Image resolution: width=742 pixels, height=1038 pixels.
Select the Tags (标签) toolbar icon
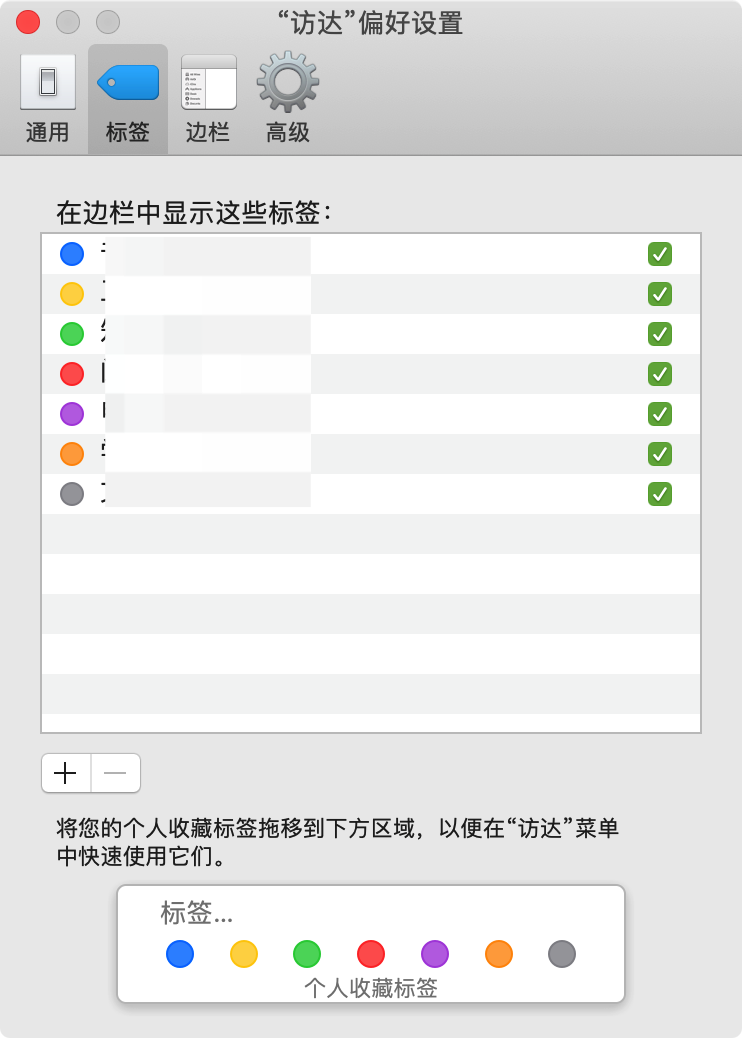pos(127,98)
